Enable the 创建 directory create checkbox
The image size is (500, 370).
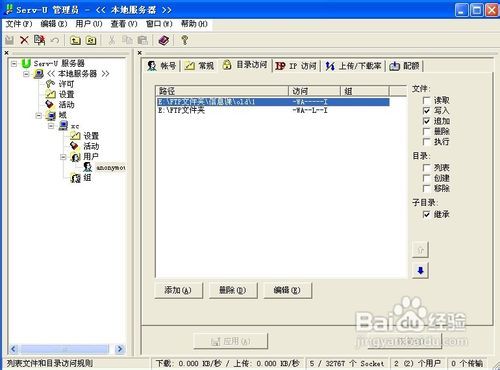pos(426,178)
